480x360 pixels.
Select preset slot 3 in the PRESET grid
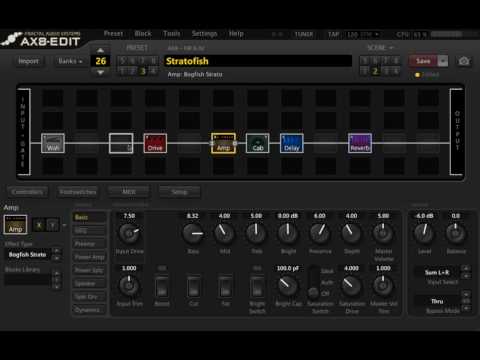143,71
